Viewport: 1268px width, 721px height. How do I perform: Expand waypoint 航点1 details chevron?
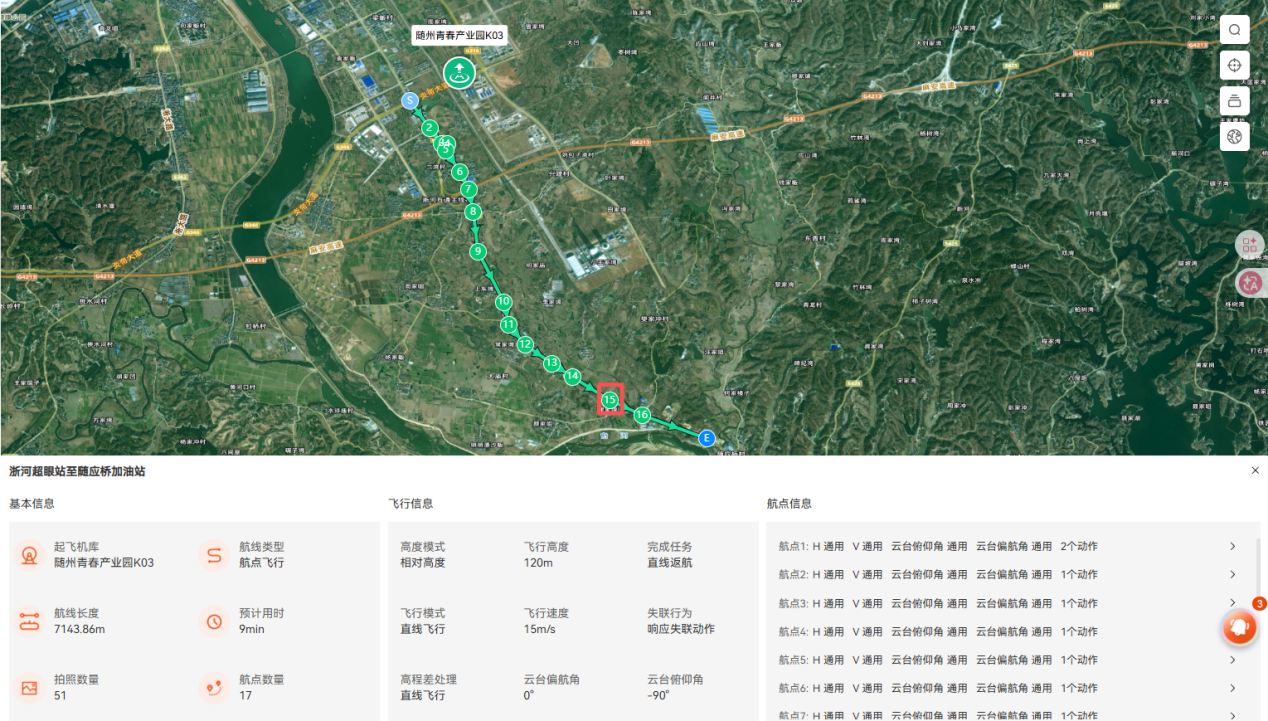click(x=1232, y=547)
